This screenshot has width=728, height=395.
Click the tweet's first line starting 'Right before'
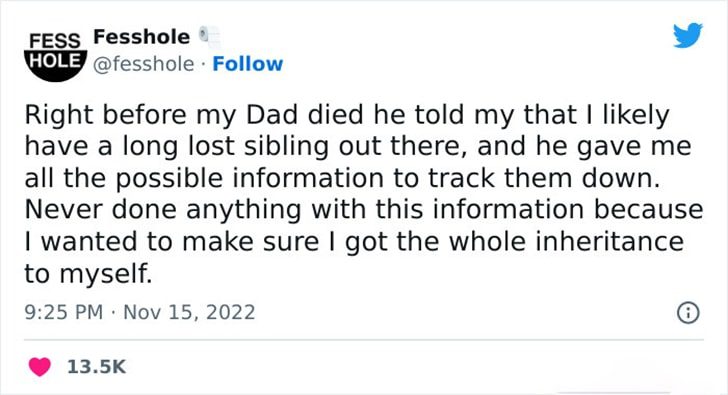(x=347, y=115)
